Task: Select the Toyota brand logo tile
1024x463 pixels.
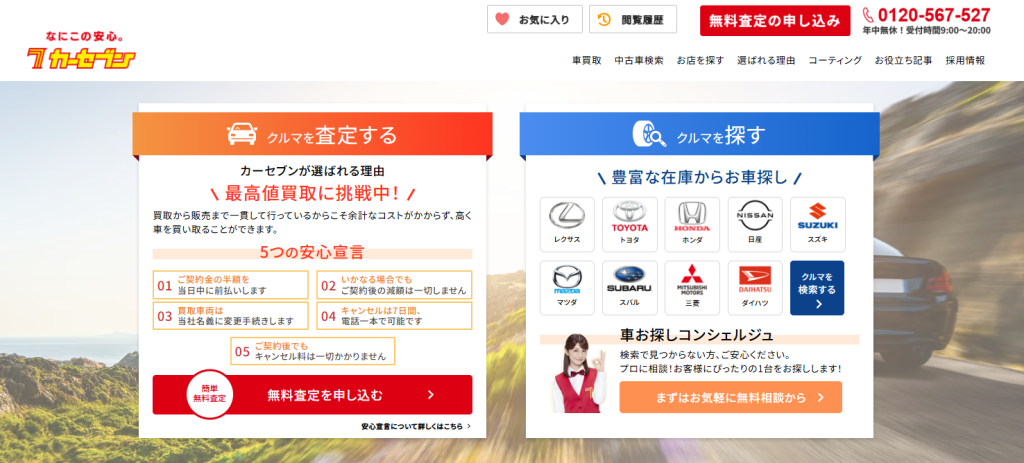Action: (x=630, y=224)
